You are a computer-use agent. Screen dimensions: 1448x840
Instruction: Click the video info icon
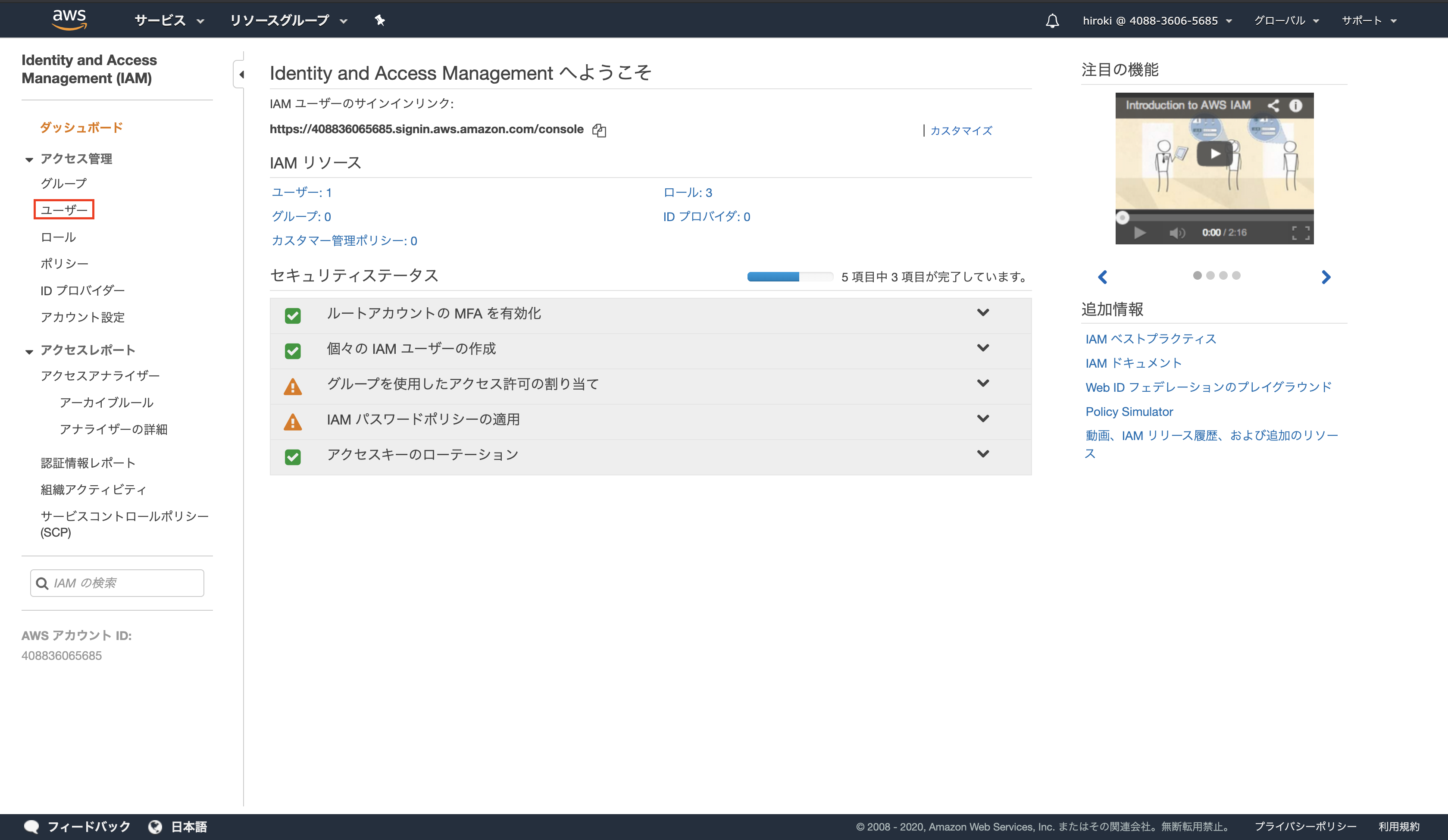(1295, 105)
